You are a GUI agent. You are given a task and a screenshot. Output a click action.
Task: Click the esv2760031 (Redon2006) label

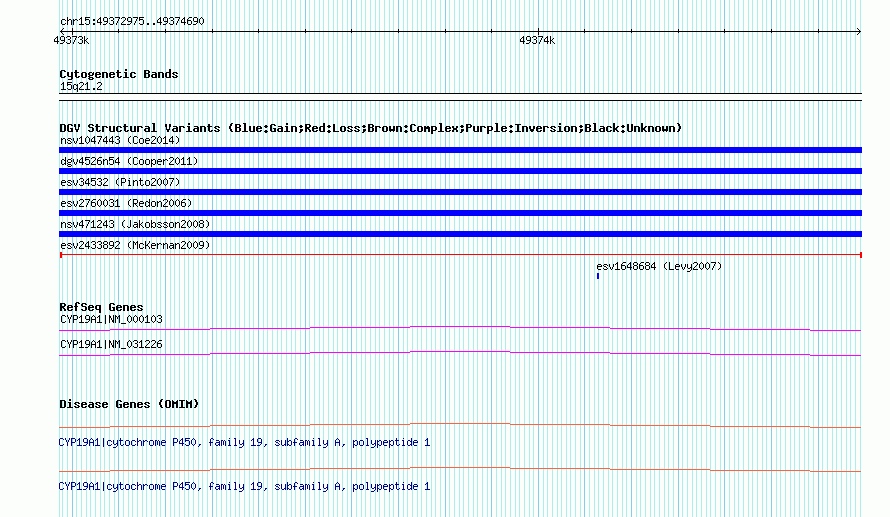pos(126,203)
